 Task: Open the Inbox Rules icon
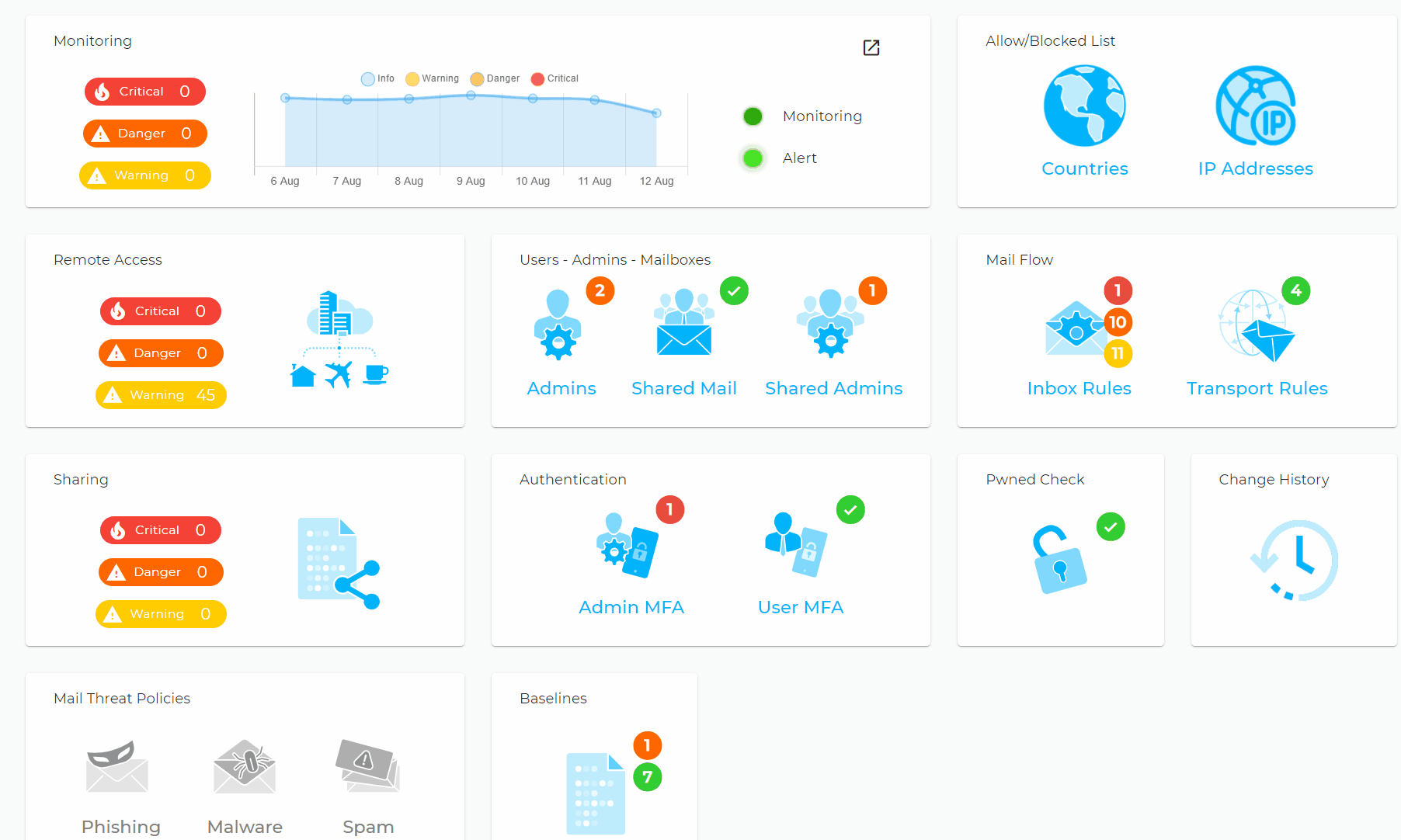(1079, 330)
